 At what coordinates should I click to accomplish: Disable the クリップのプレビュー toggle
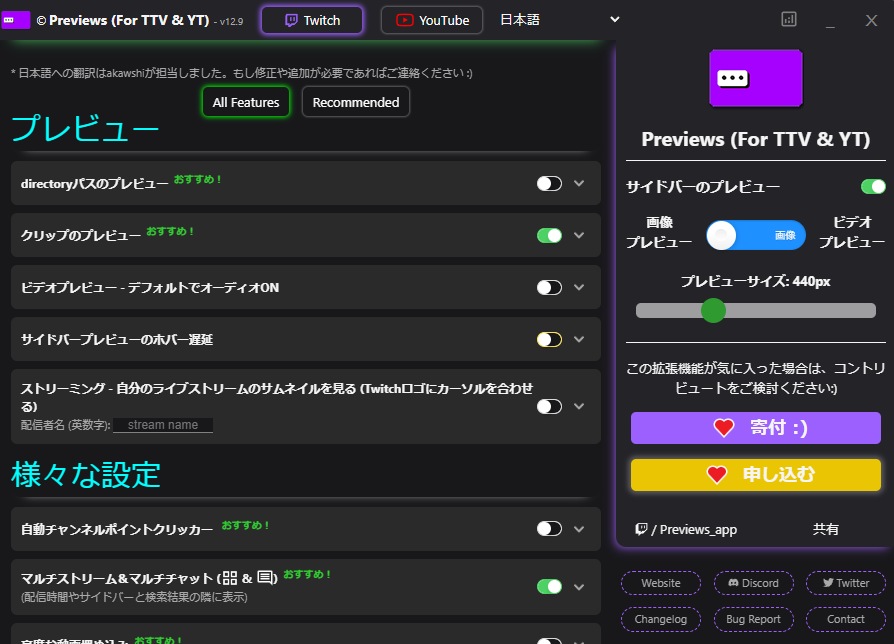[x=549, y=235]
